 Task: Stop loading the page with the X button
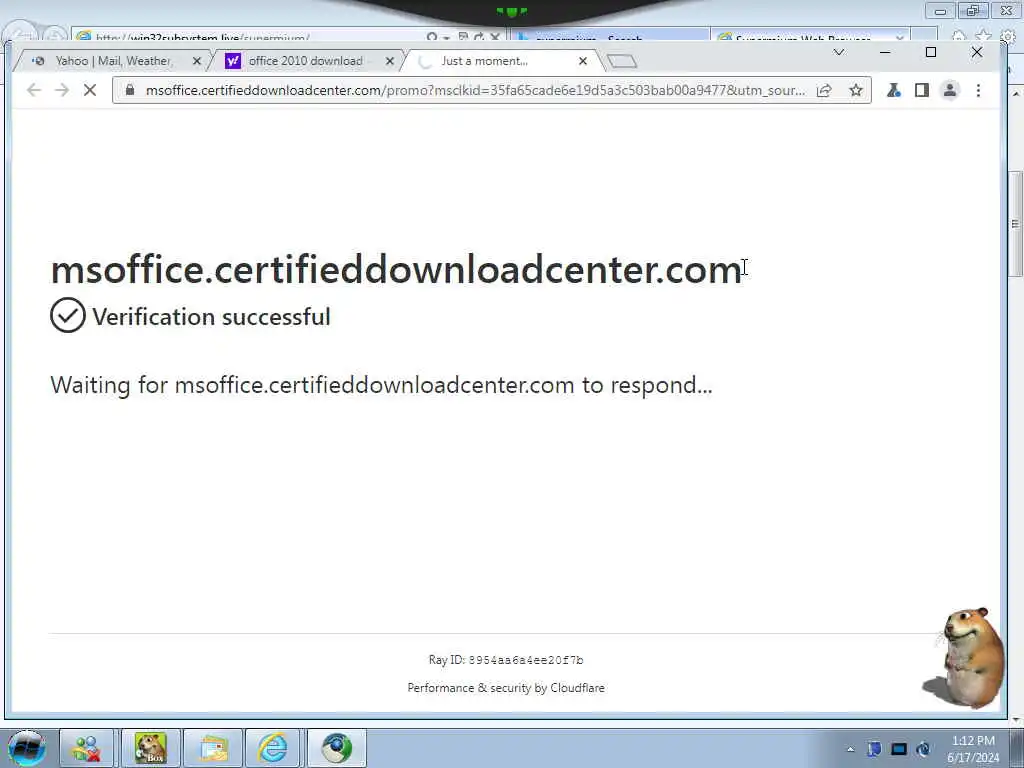[90, 90]
